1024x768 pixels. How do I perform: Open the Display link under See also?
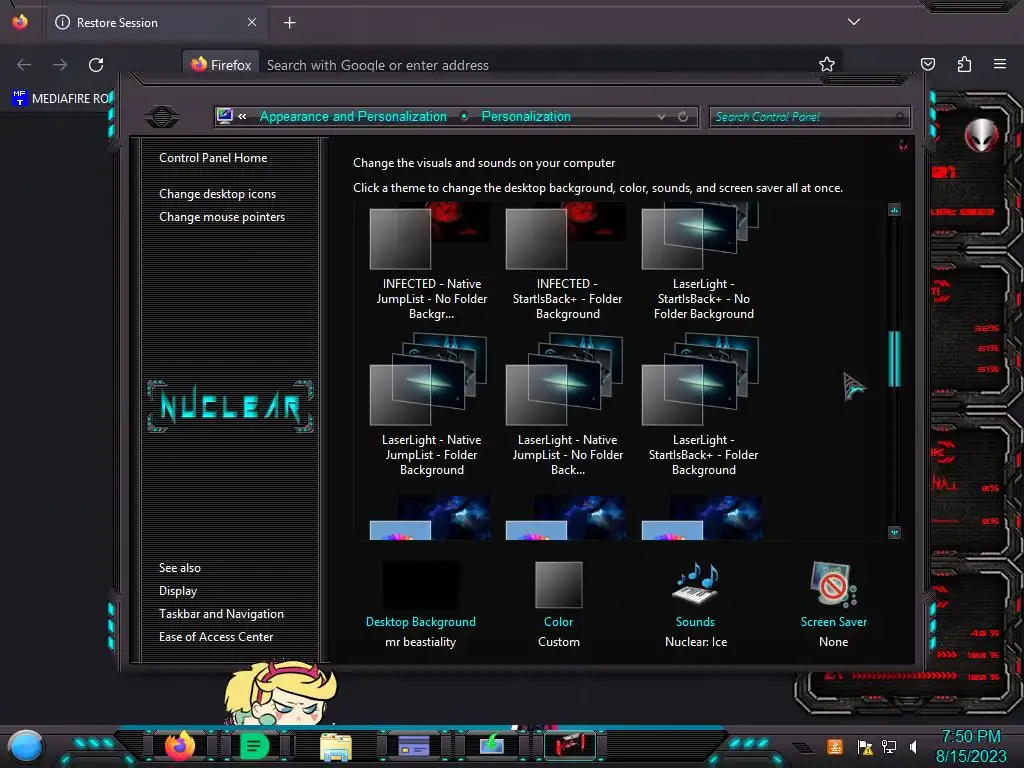click(178, 591)
